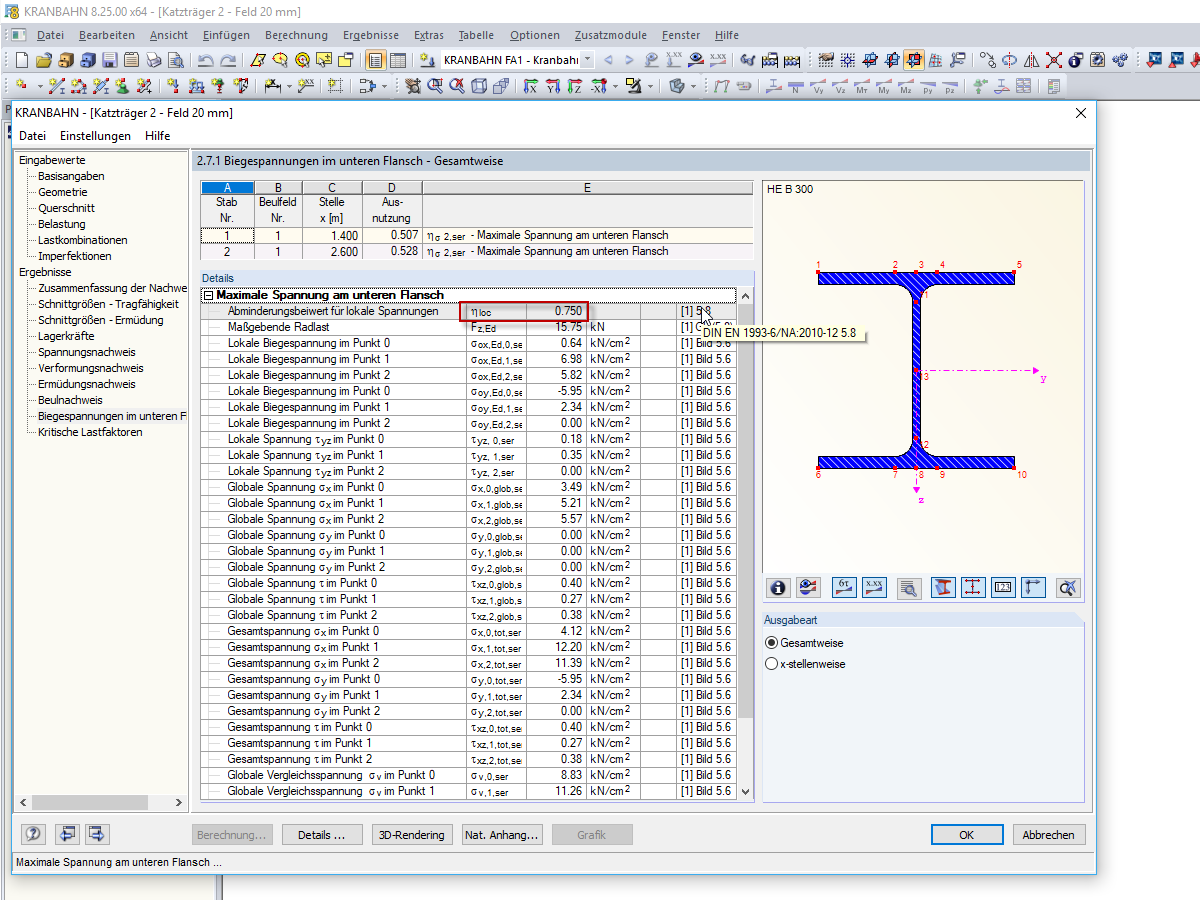Toggle the stress points eye icon under the cross-section view
This screenshot has height=900, width=1200.
(809, 587)
